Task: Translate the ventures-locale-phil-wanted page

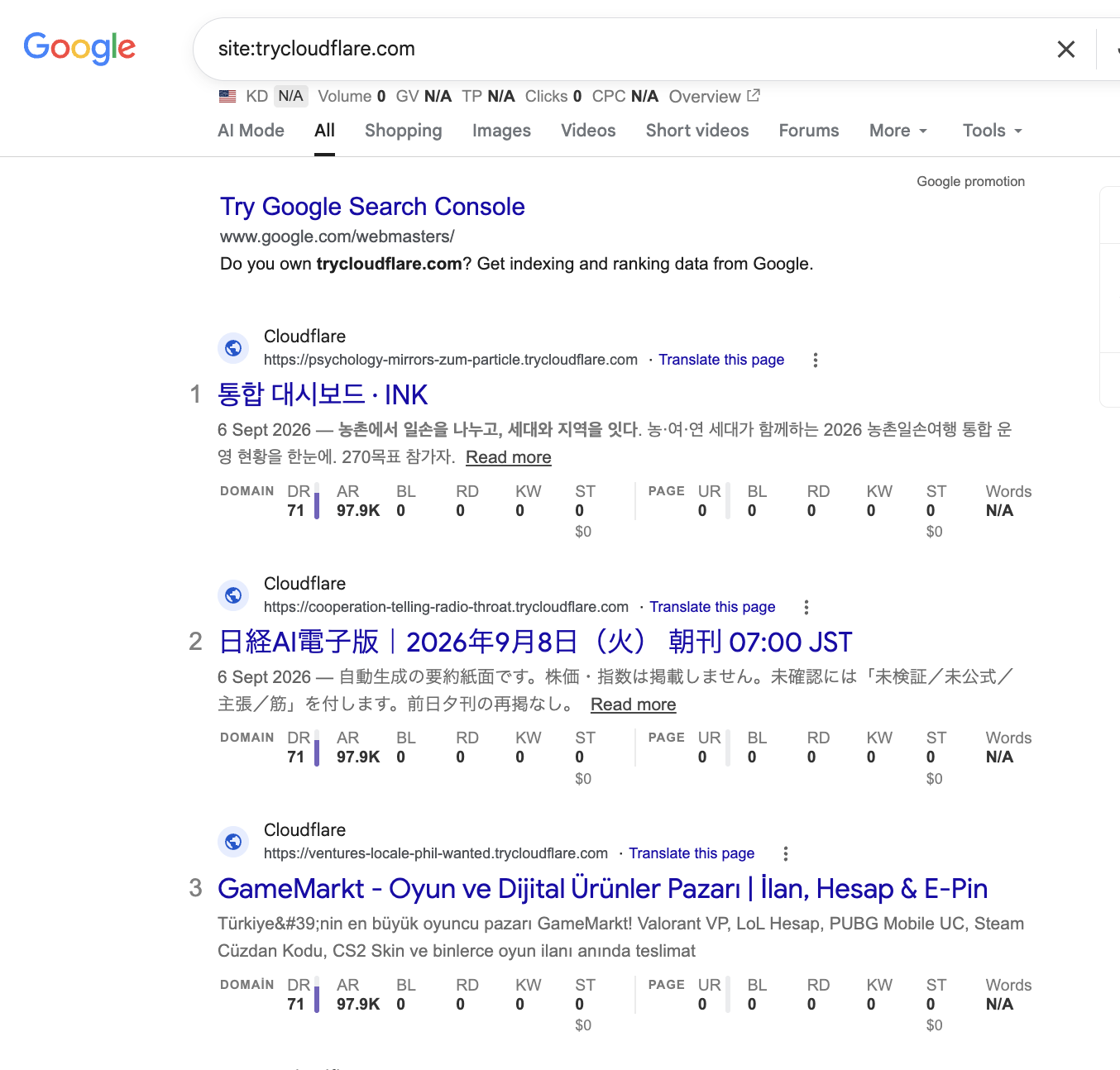Action: 692,853
